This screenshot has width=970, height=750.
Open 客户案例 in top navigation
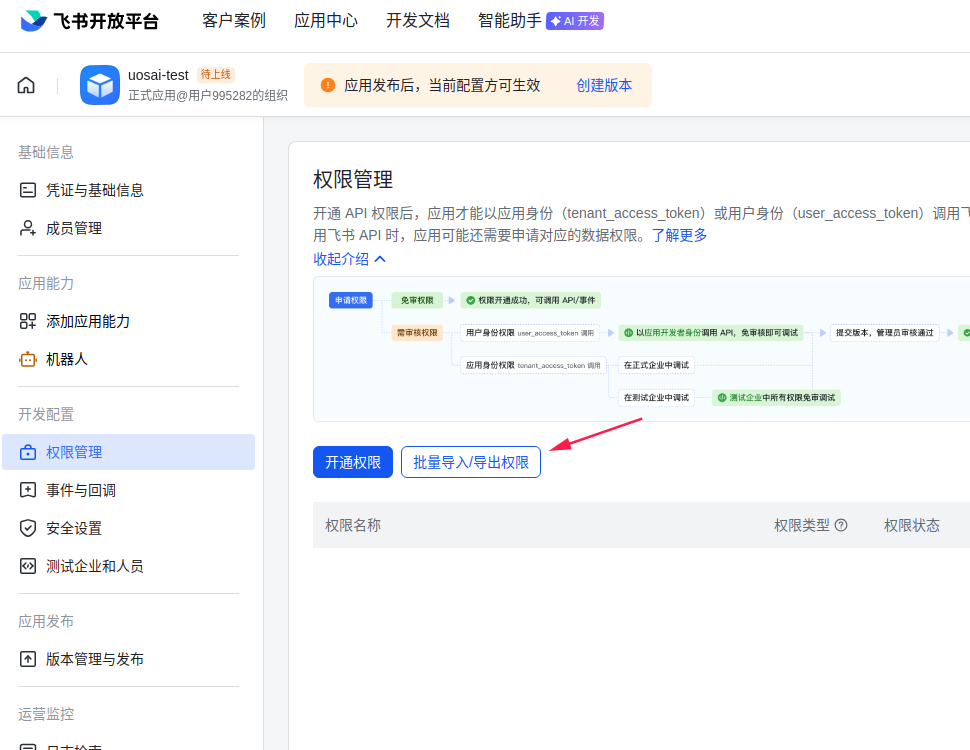234,21
